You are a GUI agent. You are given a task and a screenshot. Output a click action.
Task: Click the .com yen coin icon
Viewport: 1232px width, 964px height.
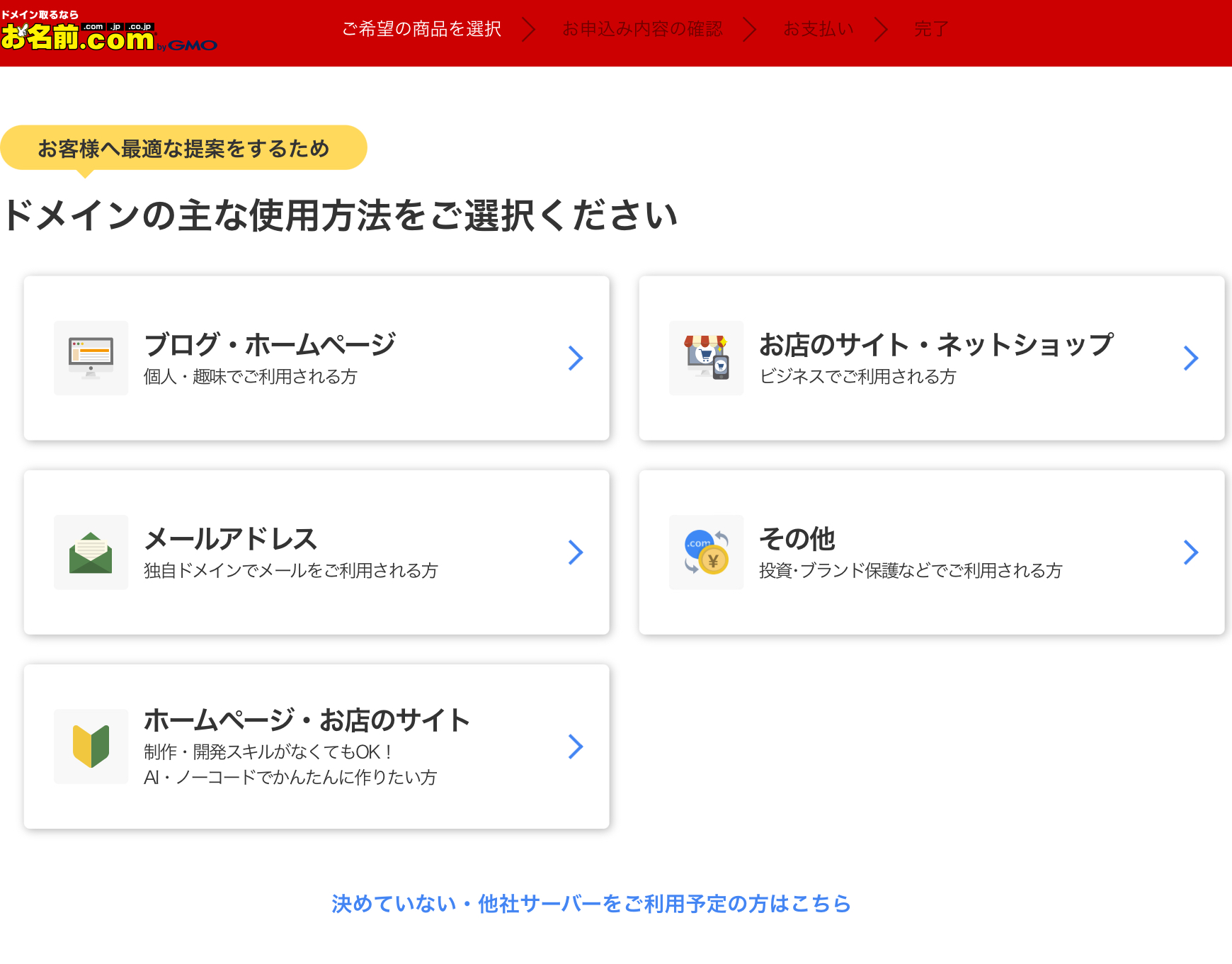706,552
